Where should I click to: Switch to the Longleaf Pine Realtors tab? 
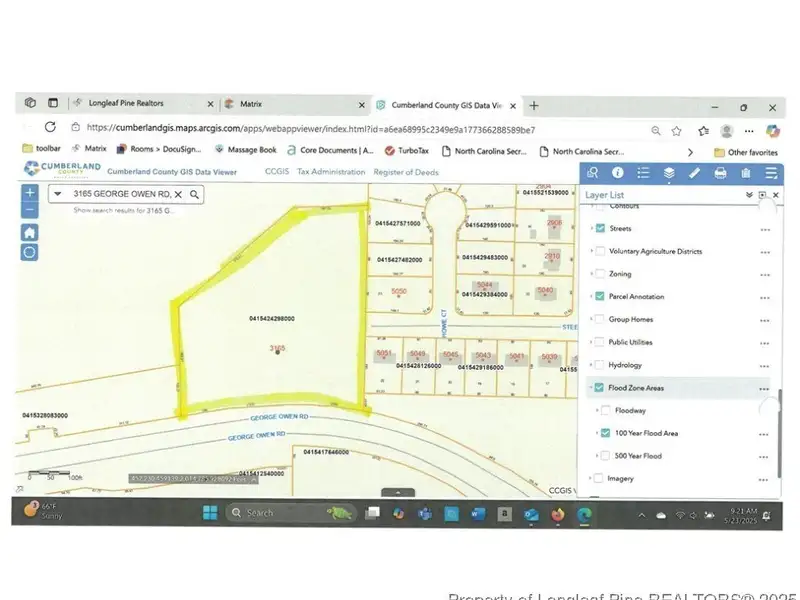coord(125,103)
